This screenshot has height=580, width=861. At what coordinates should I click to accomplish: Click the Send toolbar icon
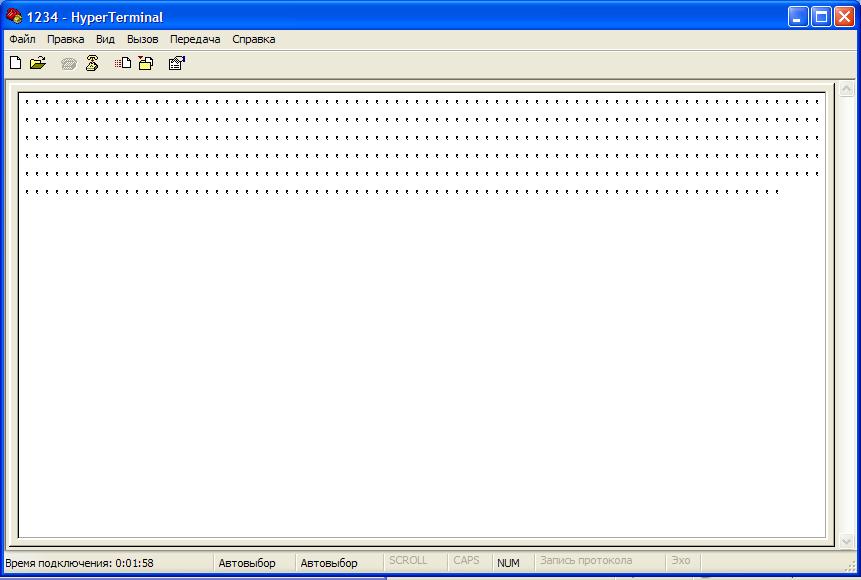click(x=123, y=63)
